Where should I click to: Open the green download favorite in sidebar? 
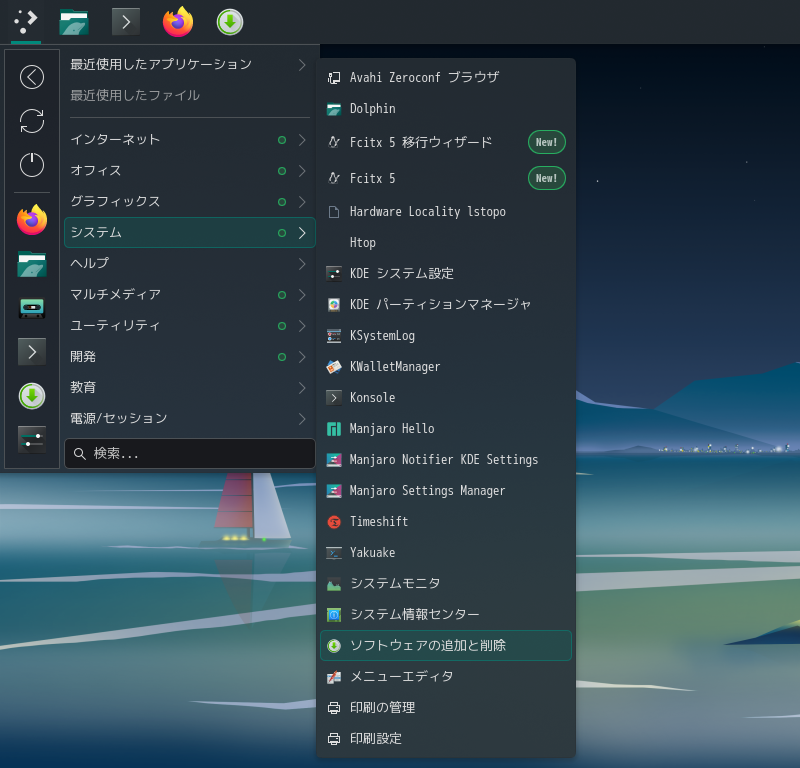pos(32,396)
